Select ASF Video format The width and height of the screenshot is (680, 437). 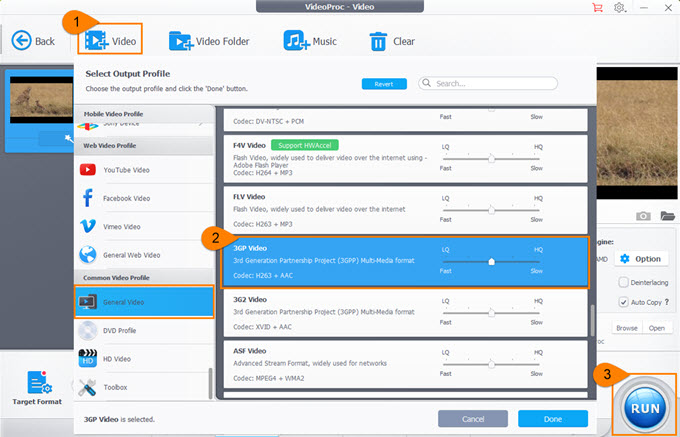click(405, 364)
